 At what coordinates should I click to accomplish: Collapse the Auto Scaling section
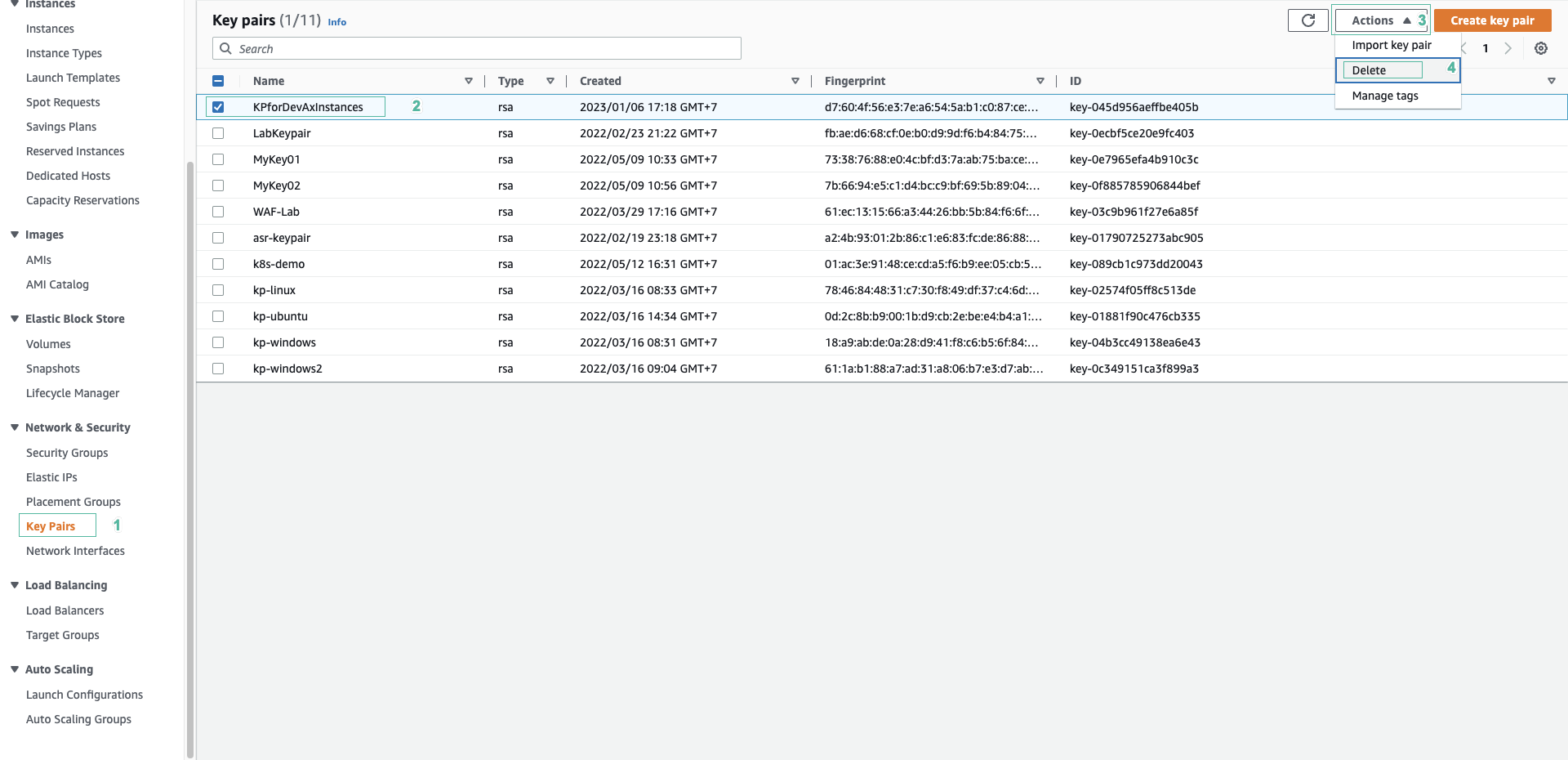(x=15, y=669)
